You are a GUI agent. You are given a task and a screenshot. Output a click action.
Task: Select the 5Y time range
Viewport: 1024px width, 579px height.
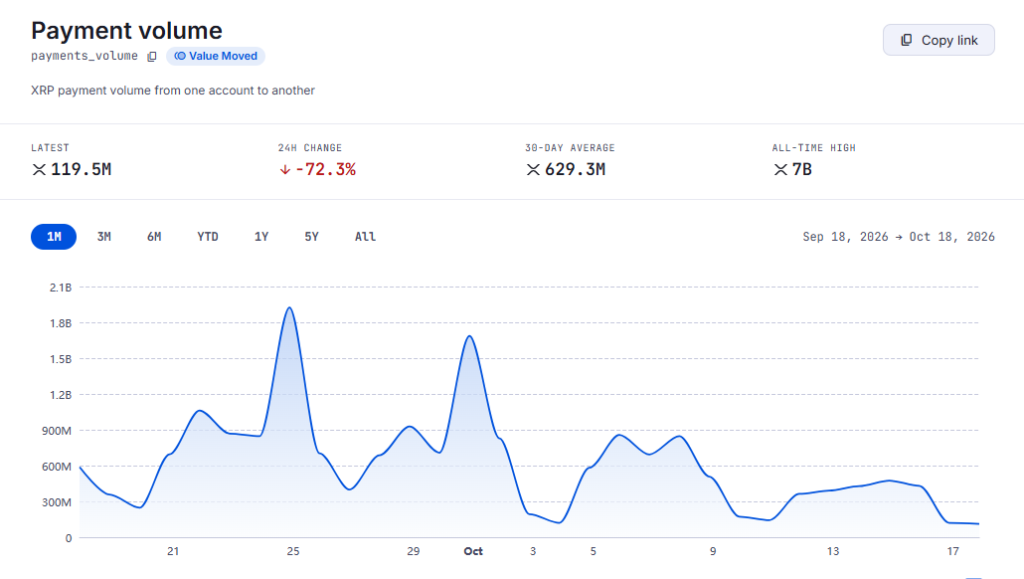click(312, 236)
